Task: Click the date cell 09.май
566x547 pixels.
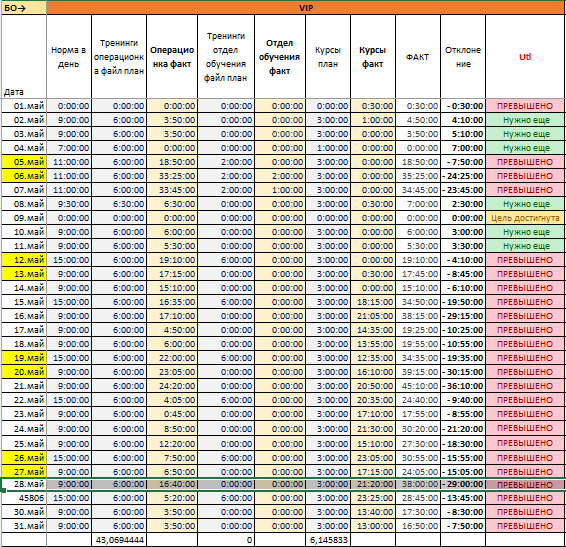Action: pyautogui.click(x=24, y=218)
